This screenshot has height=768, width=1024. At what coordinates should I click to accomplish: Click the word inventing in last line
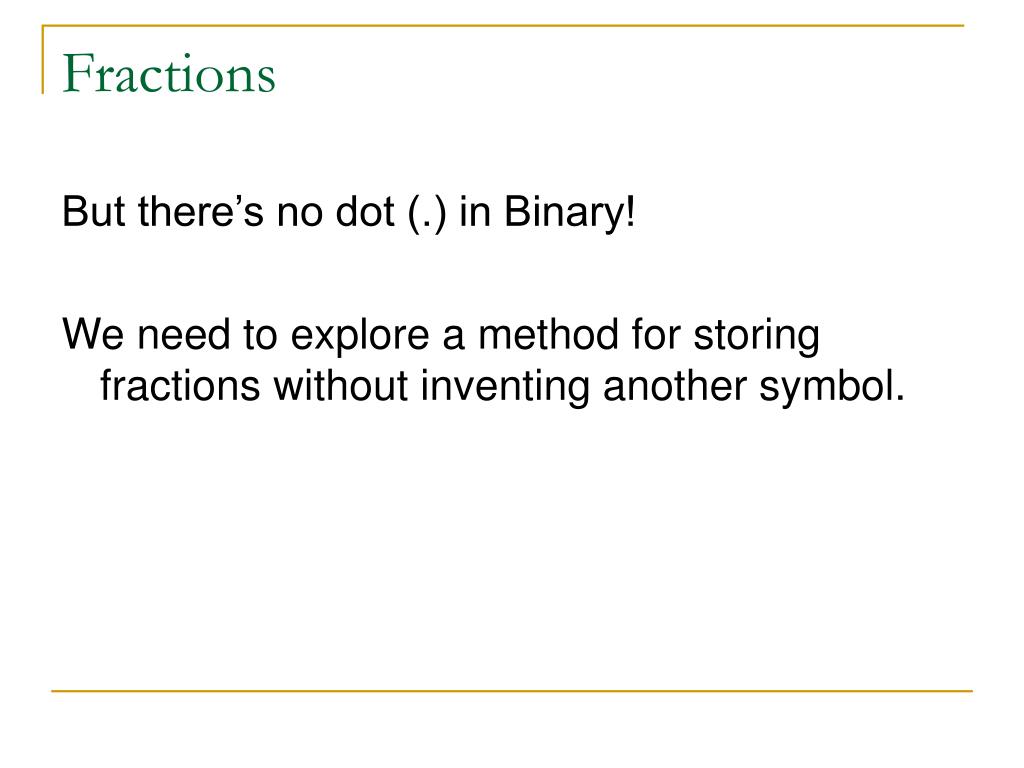click(x=505, y=389)
